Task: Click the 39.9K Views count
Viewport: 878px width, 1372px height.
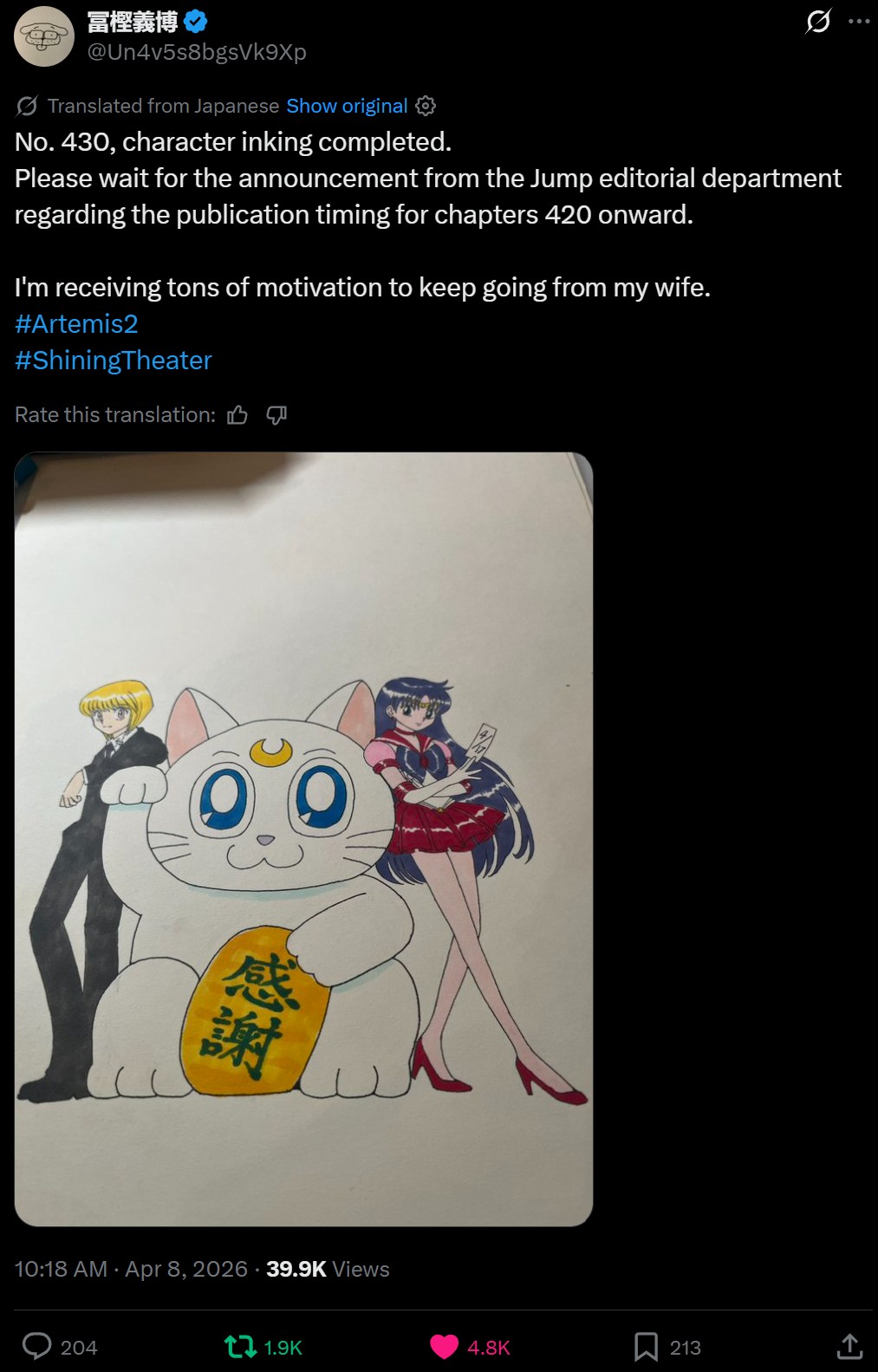Action: (328, 1269)
